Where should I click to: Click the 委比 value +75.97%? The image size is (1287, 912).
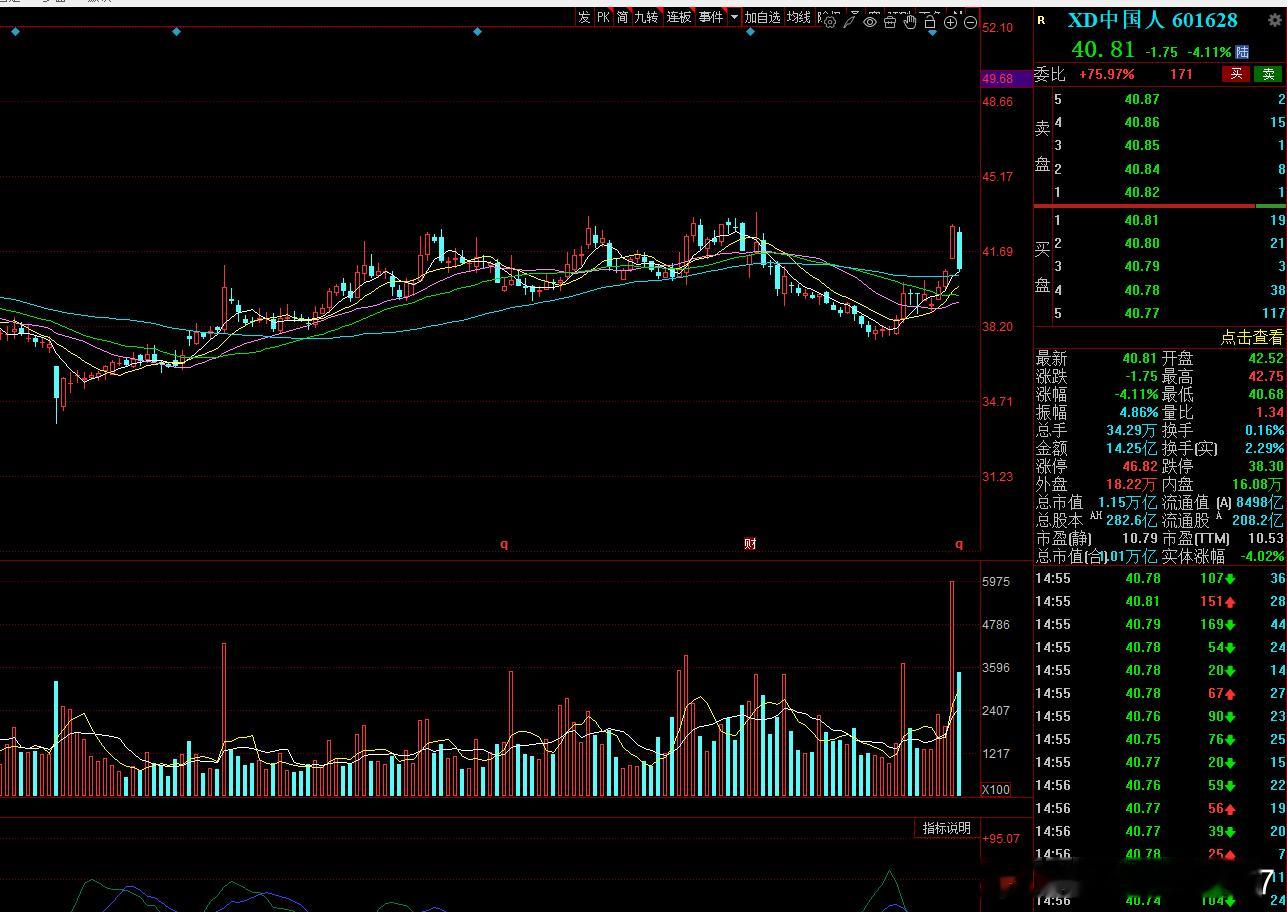tap(1106, 74)
